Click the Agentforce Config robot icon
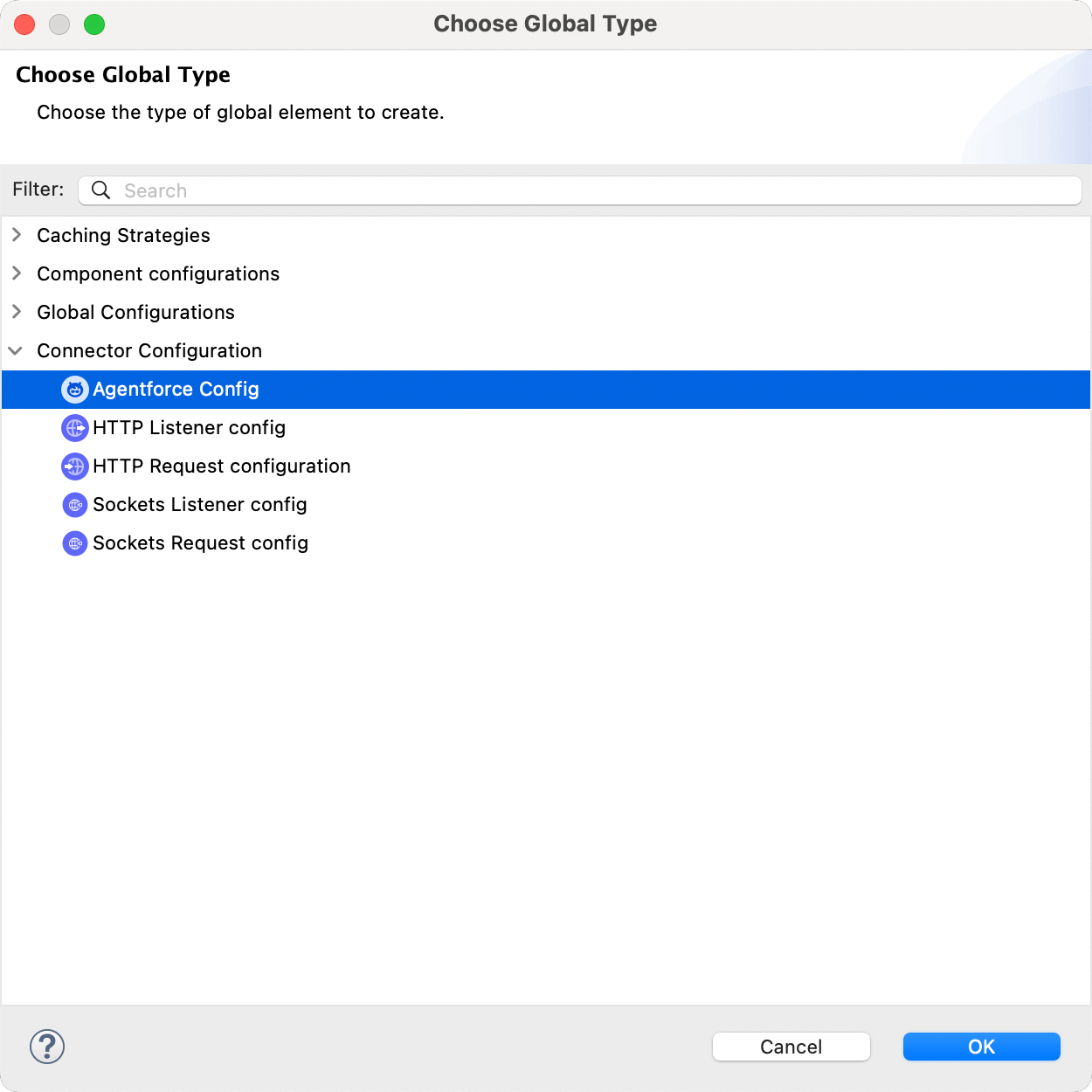This screenshot has width=1092, height=1092. (x=75, y=390)
